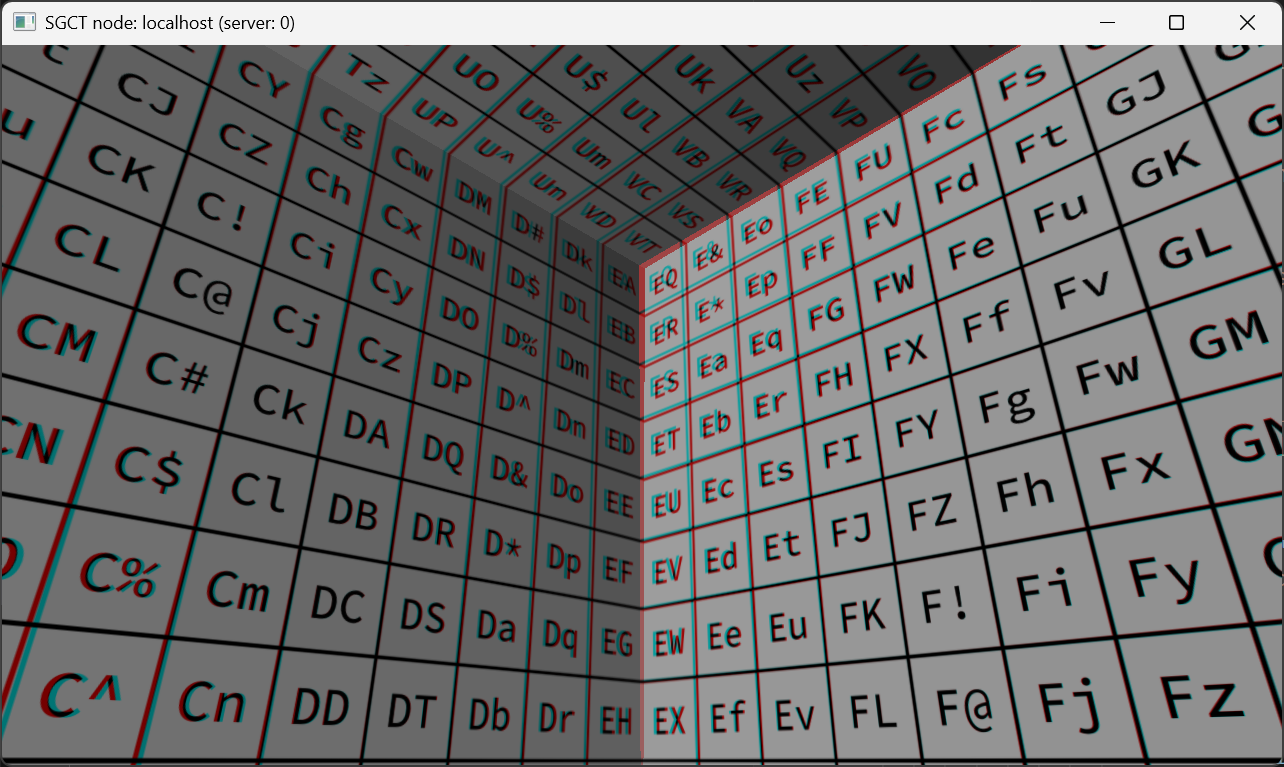This screenshot has height=767, width=1284.
Task: Minimize the SGCT node window
Action: [1107, 22]
